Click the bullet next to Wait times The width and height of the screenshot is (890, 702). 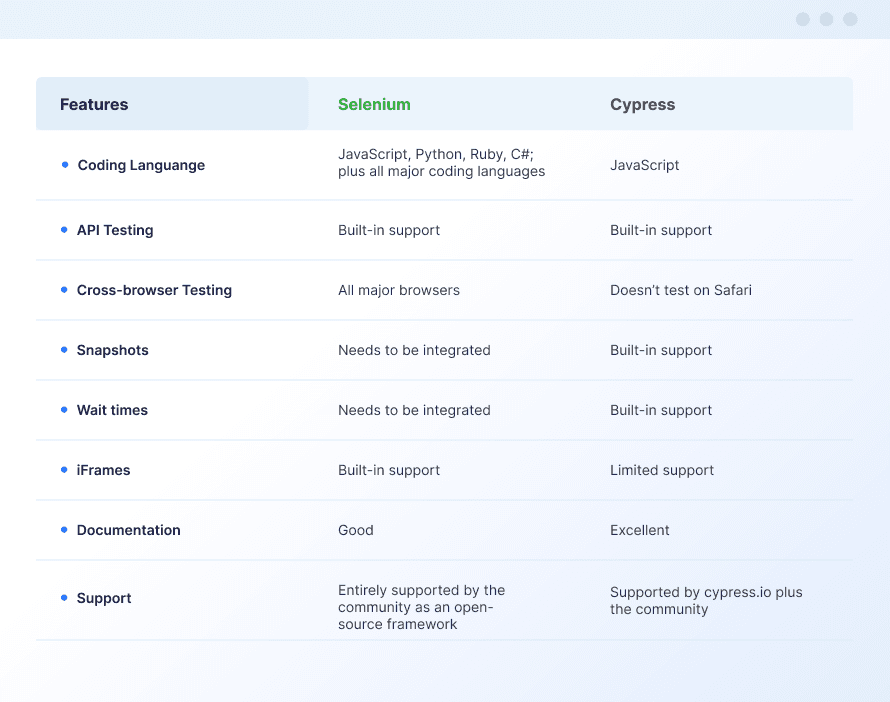coord(64,410)
